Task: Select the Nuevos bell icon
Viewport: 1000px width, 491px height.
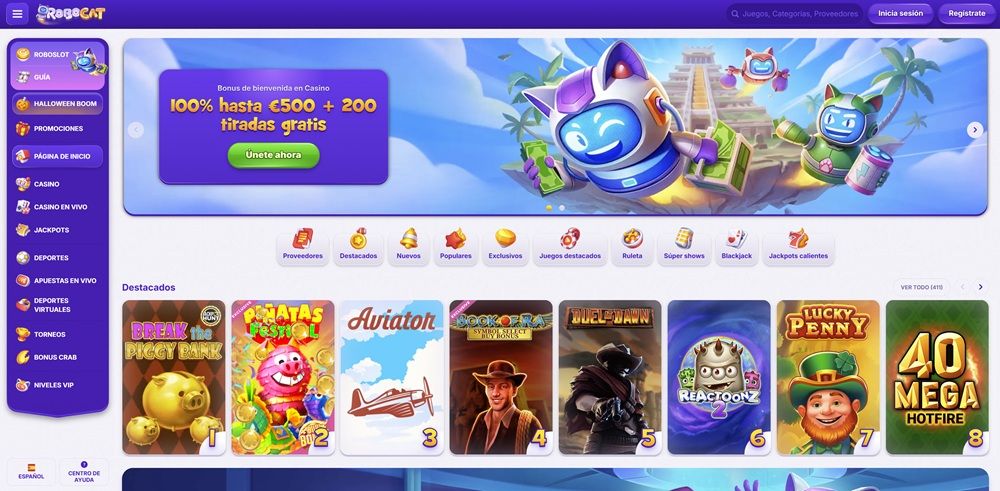Action: pos(408,238)
